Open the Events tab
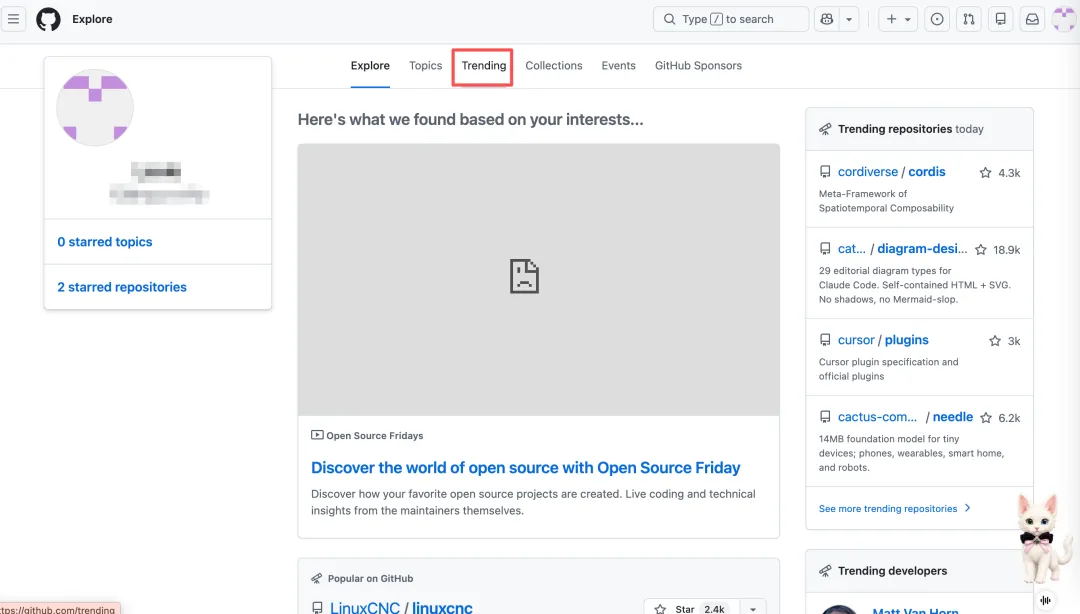Screen dimensions: 1080x614 tap(618, 65)
